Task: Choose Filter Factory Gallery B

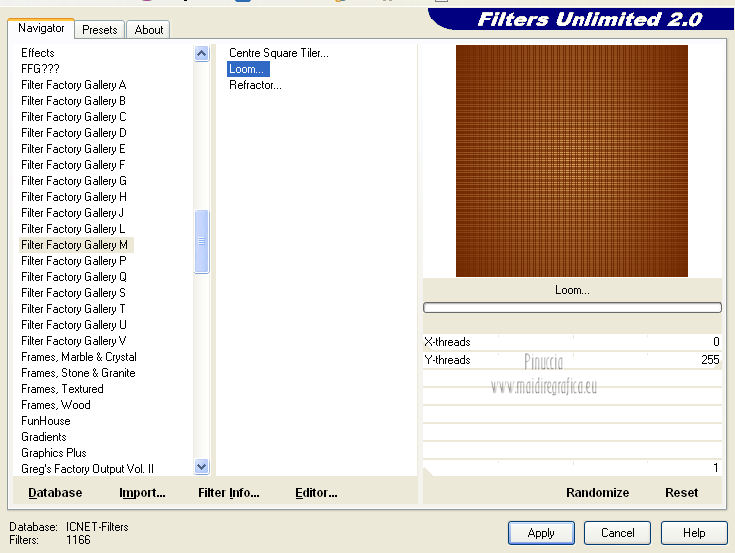Action: (x=73, y=101)
